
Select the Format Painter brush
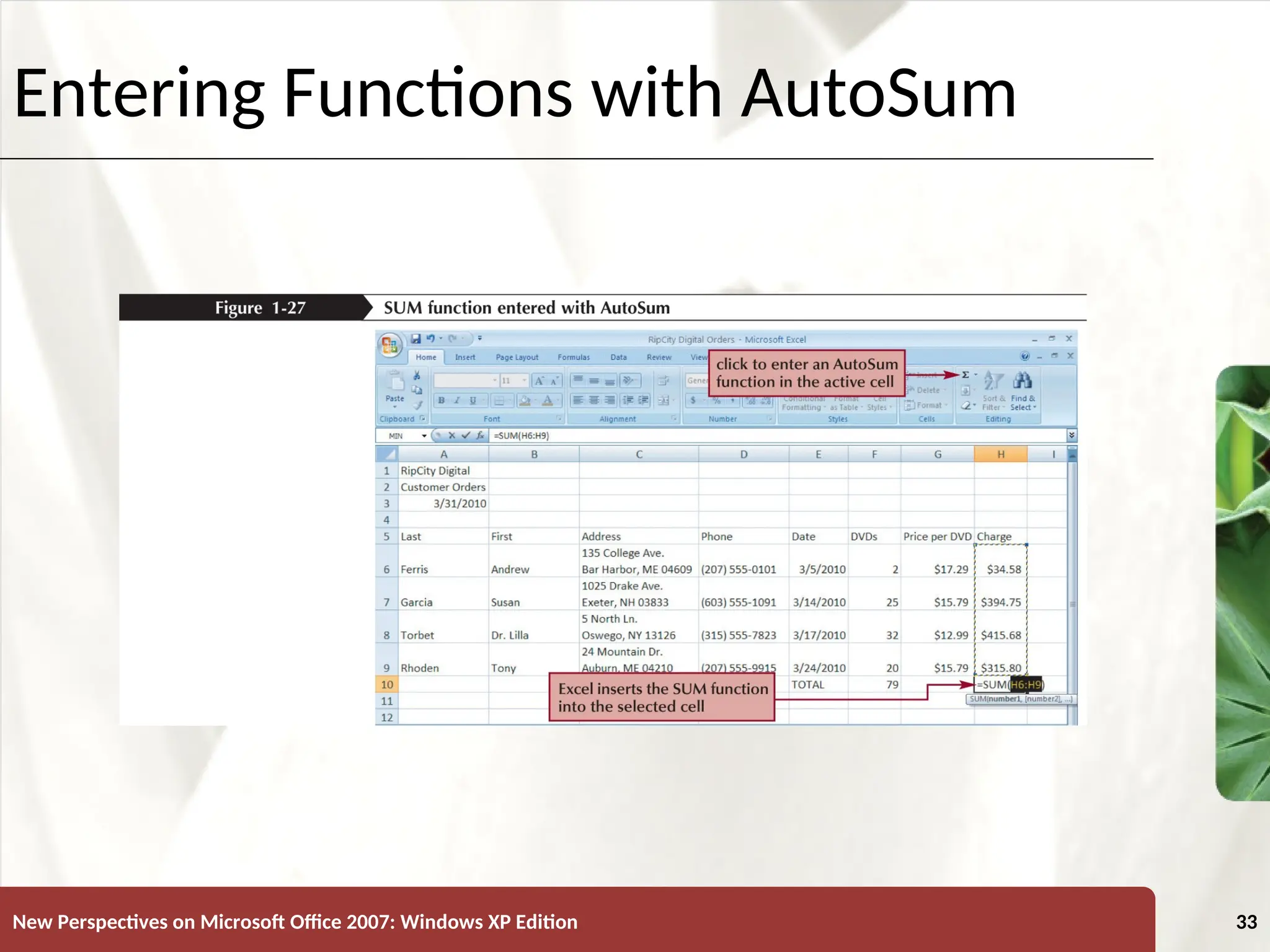pos(419,405)
